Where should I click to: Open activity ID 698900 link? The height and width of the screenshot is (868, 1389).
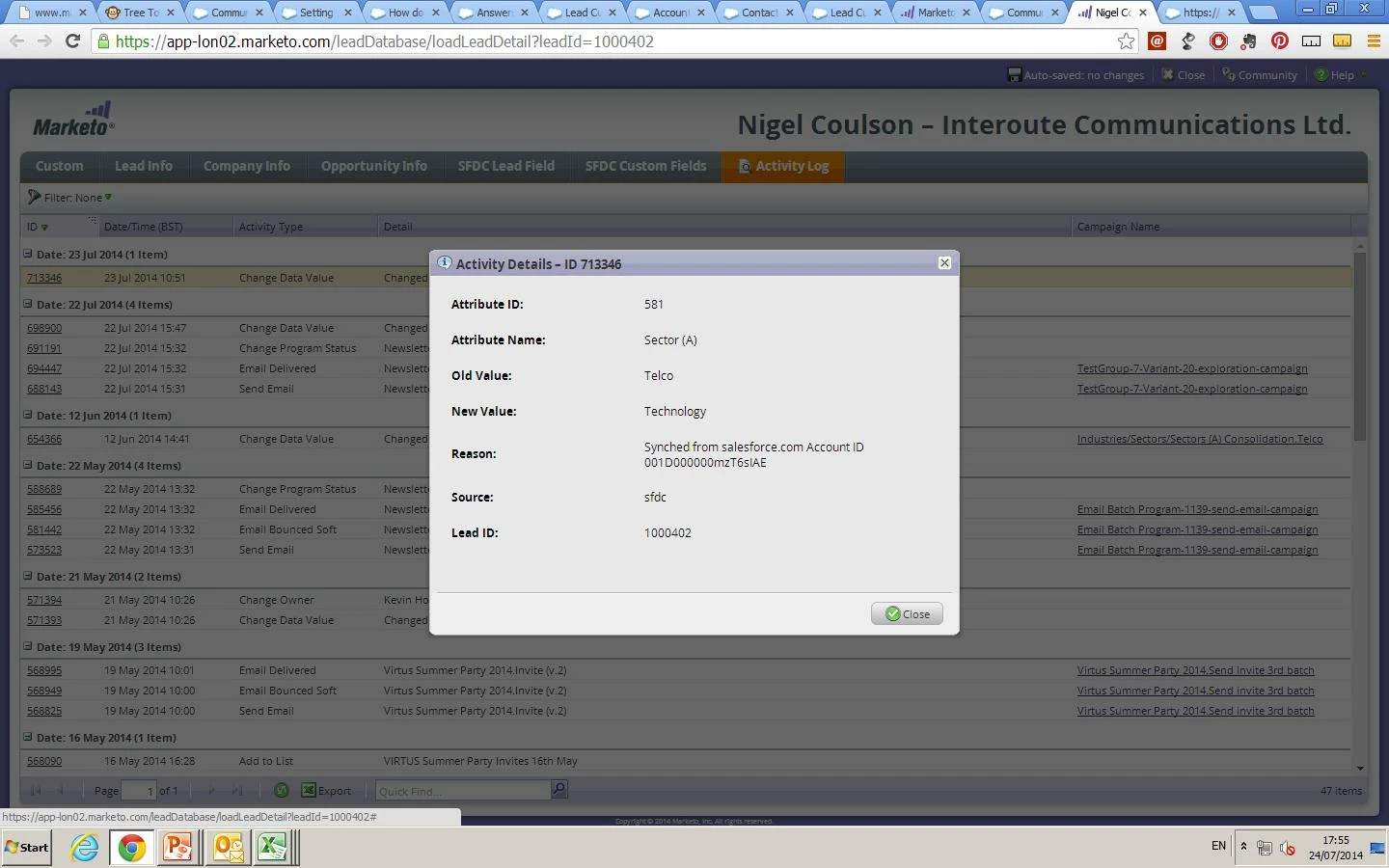(x=44, y=328)
